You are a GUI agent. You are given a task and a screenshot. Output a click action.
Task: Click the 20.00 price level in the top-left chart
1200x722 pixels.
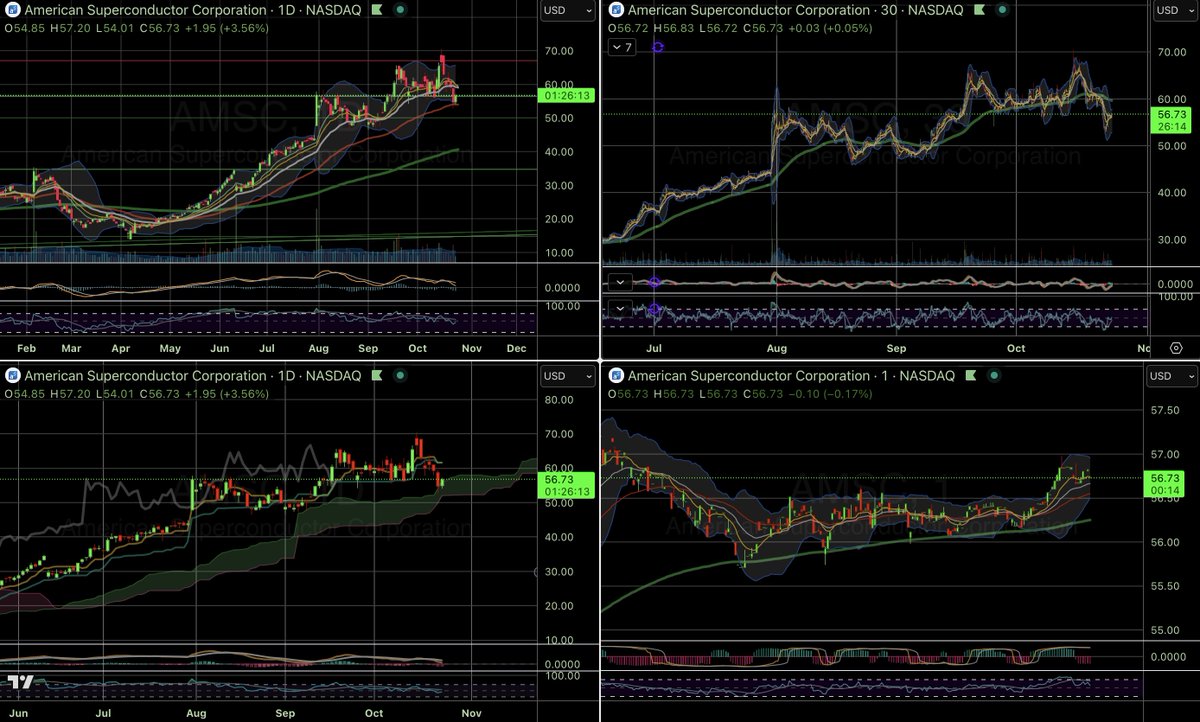click(560, 219)
